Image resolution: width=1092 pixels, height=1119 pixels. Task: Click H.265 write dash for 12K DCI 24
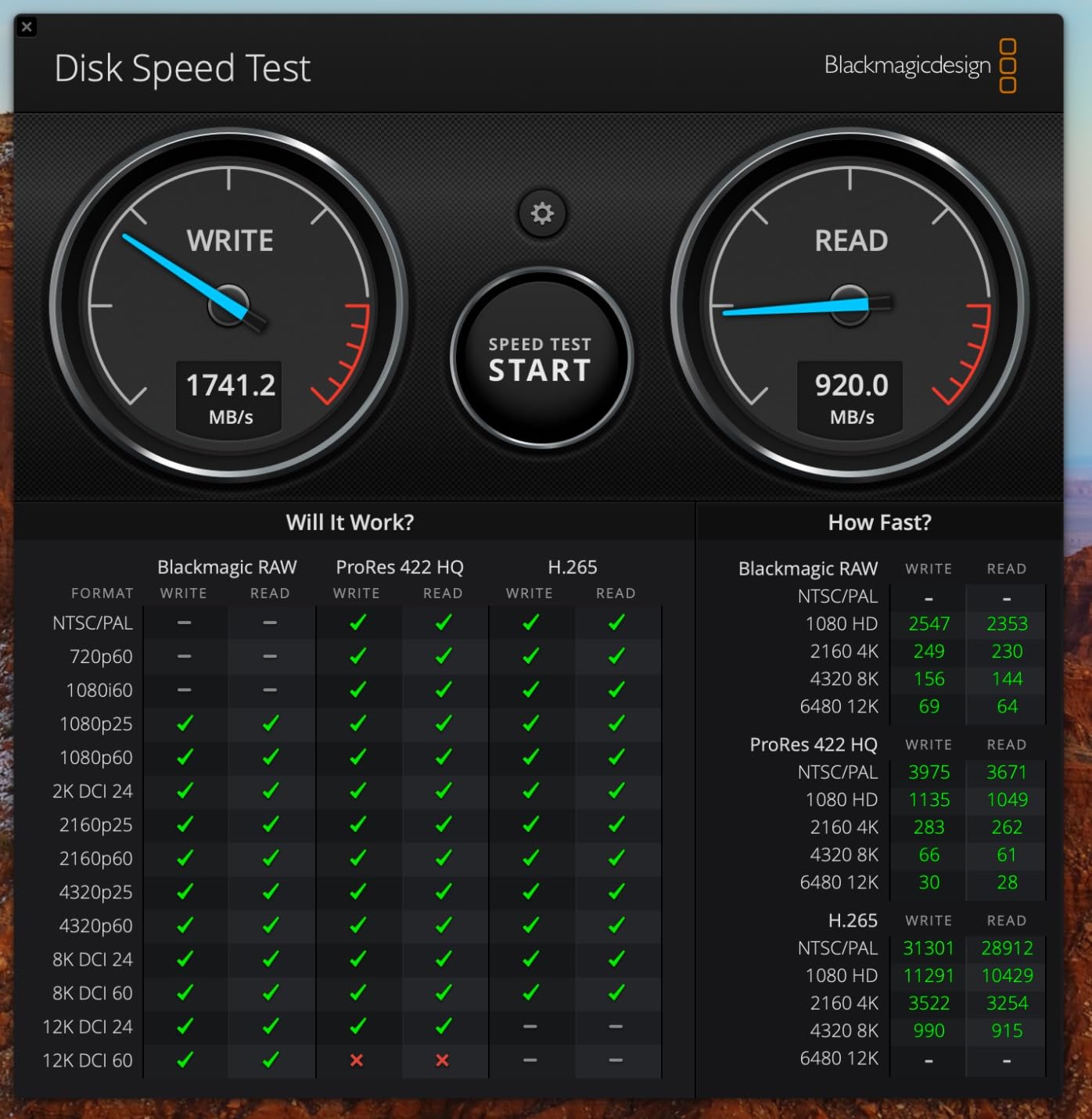530,1026
